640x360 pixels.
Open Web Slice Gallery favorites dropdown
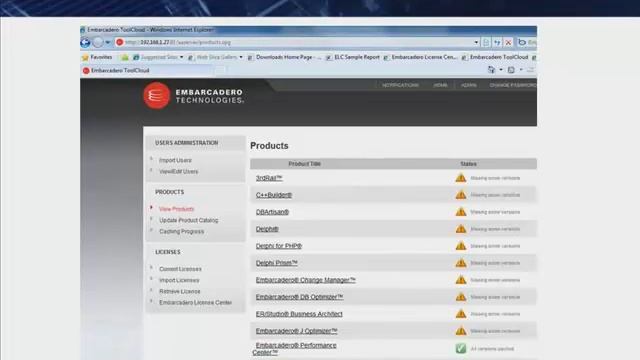(215, 58)
